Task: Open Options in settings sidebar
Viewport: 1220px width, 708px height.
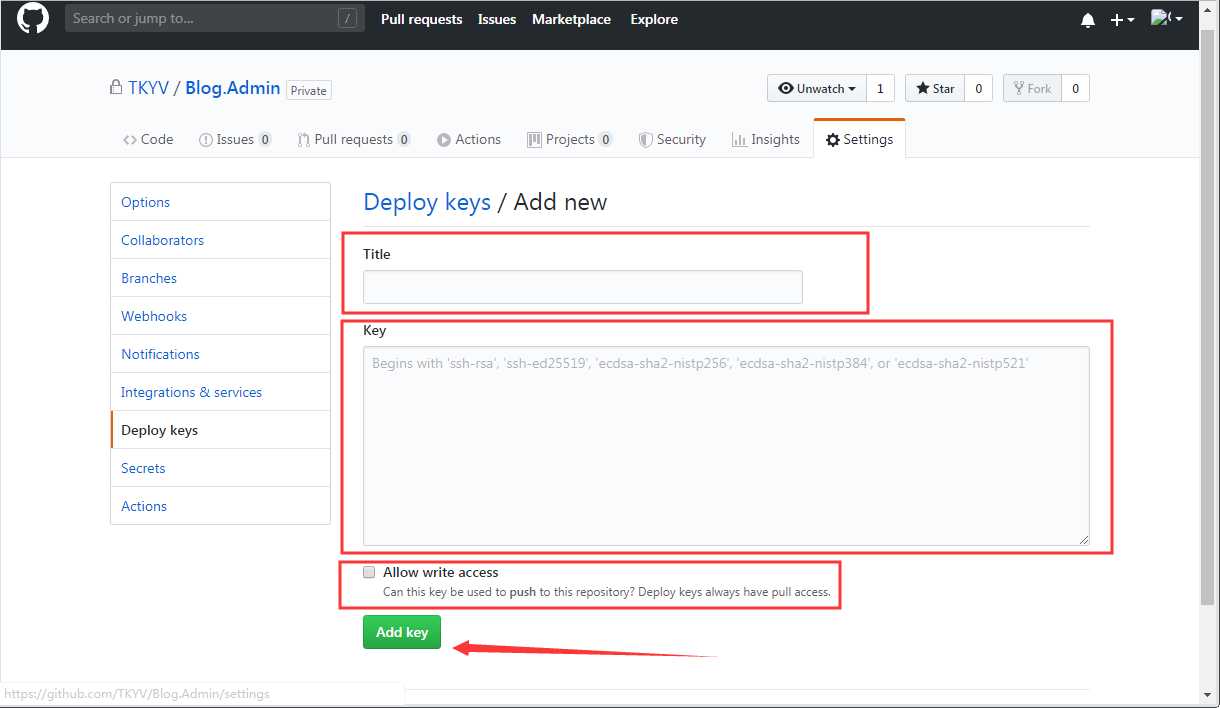Action: tap(220, 202)
